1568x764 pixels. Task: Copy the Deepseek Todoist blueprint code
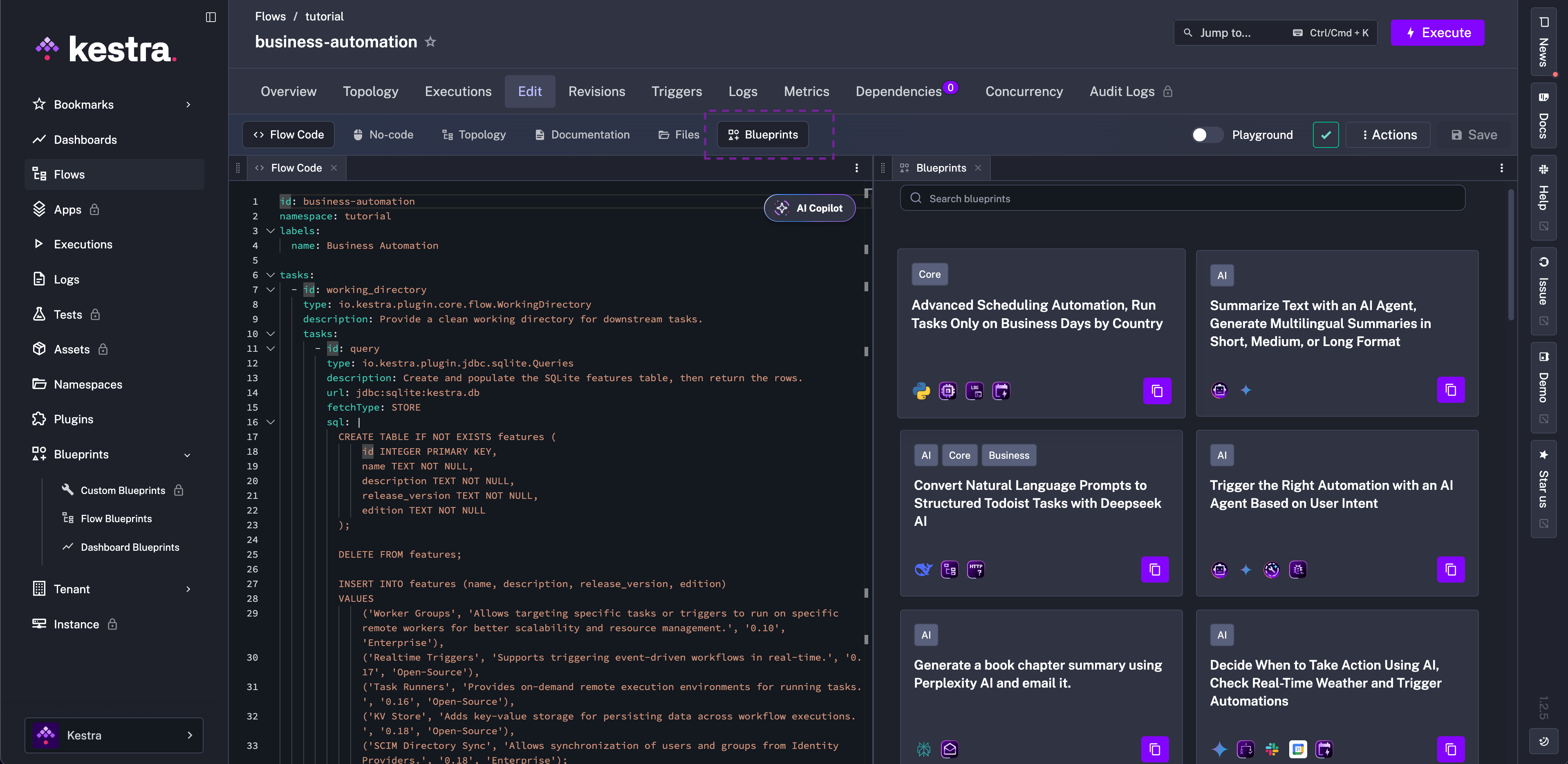click(1155, 570)
